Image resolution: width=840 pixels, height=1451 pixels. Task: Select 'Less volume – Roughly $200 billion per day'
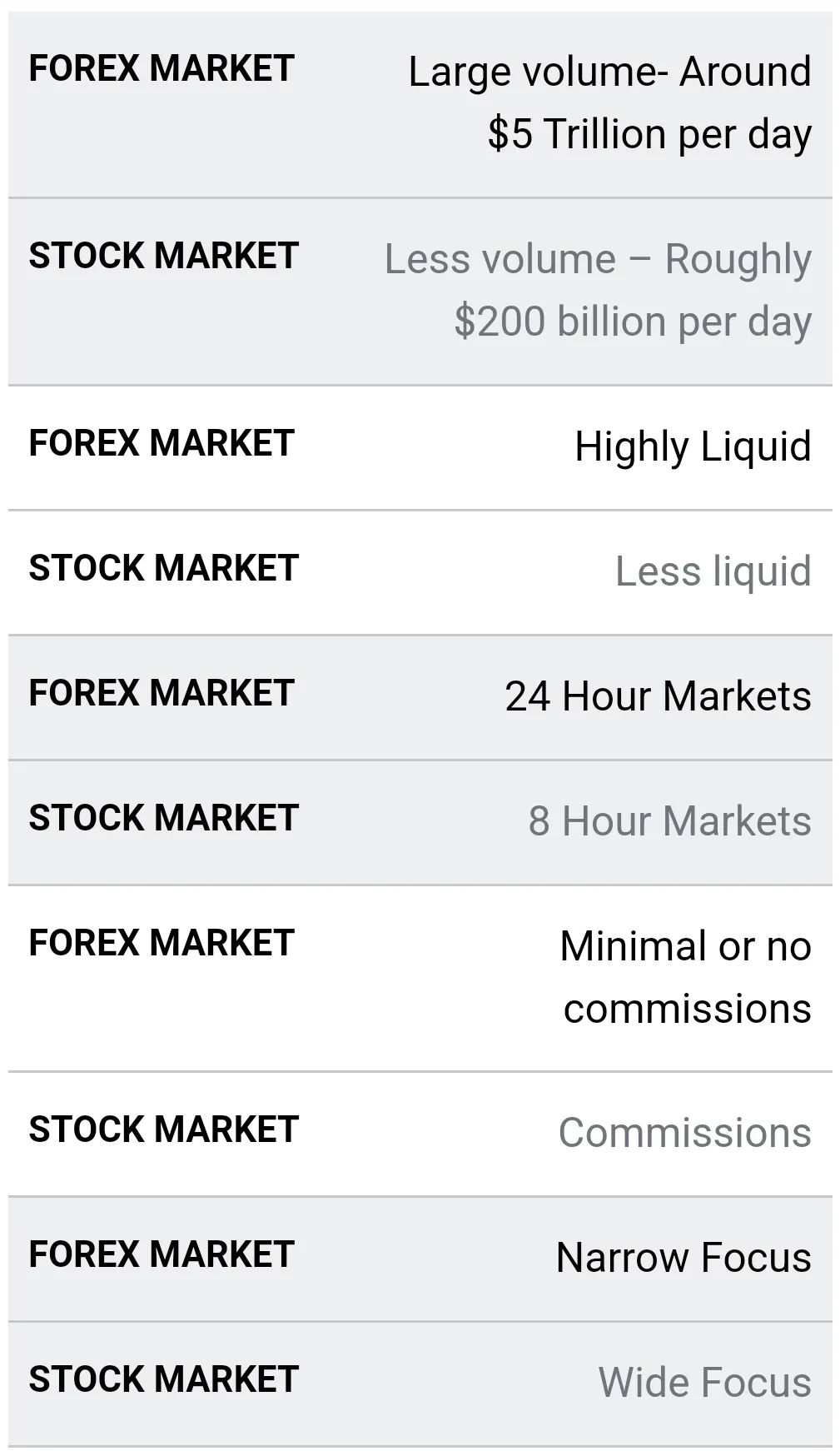pyautogui.click(x=598, y=290)
